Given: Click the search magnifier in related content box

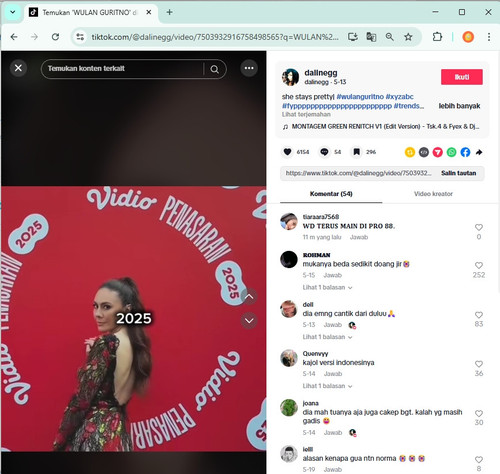Looking at the screenshot, I should click(x=215, y=69).
